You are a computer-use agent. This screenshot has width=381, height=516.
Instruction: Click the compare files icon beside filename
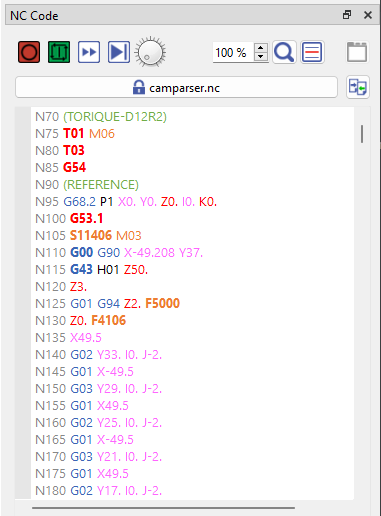tap(358, 87)
